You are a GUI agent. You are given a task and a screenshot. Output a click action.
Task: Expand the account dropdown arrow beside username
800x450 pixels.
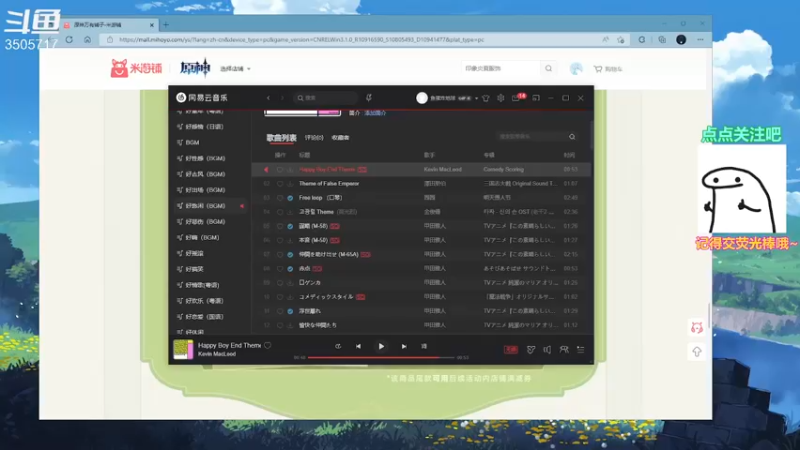point(476,98)
